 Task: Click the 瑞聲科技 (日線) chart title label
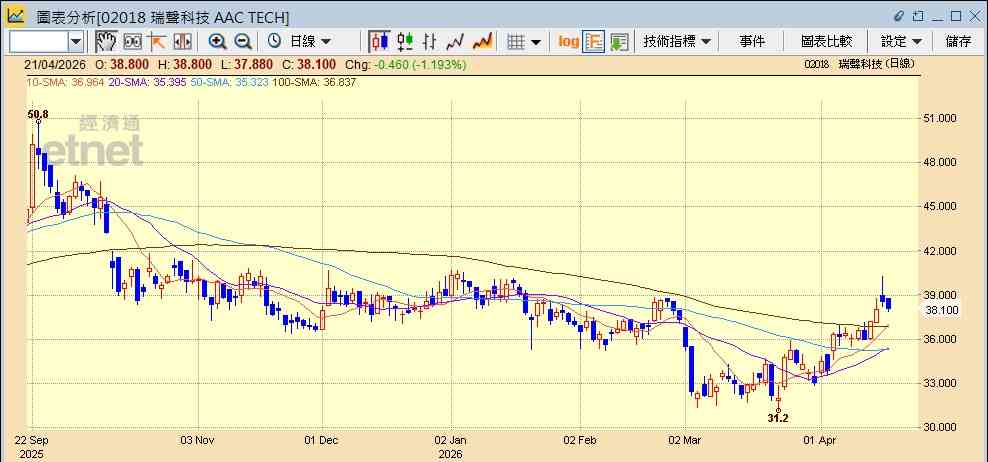(x=876, y=64)
